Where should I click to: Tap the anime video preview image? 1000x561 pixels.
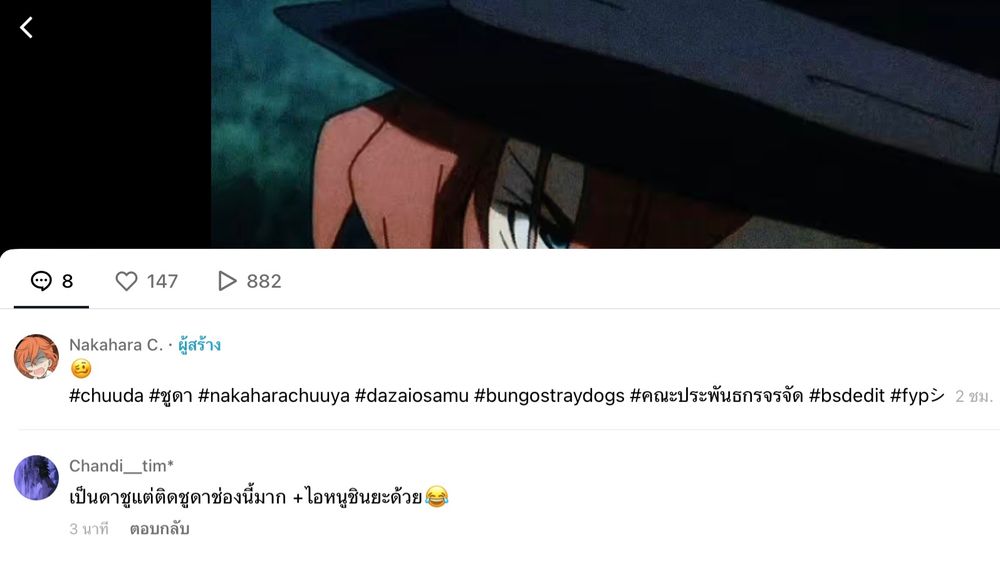coord(605,124)
